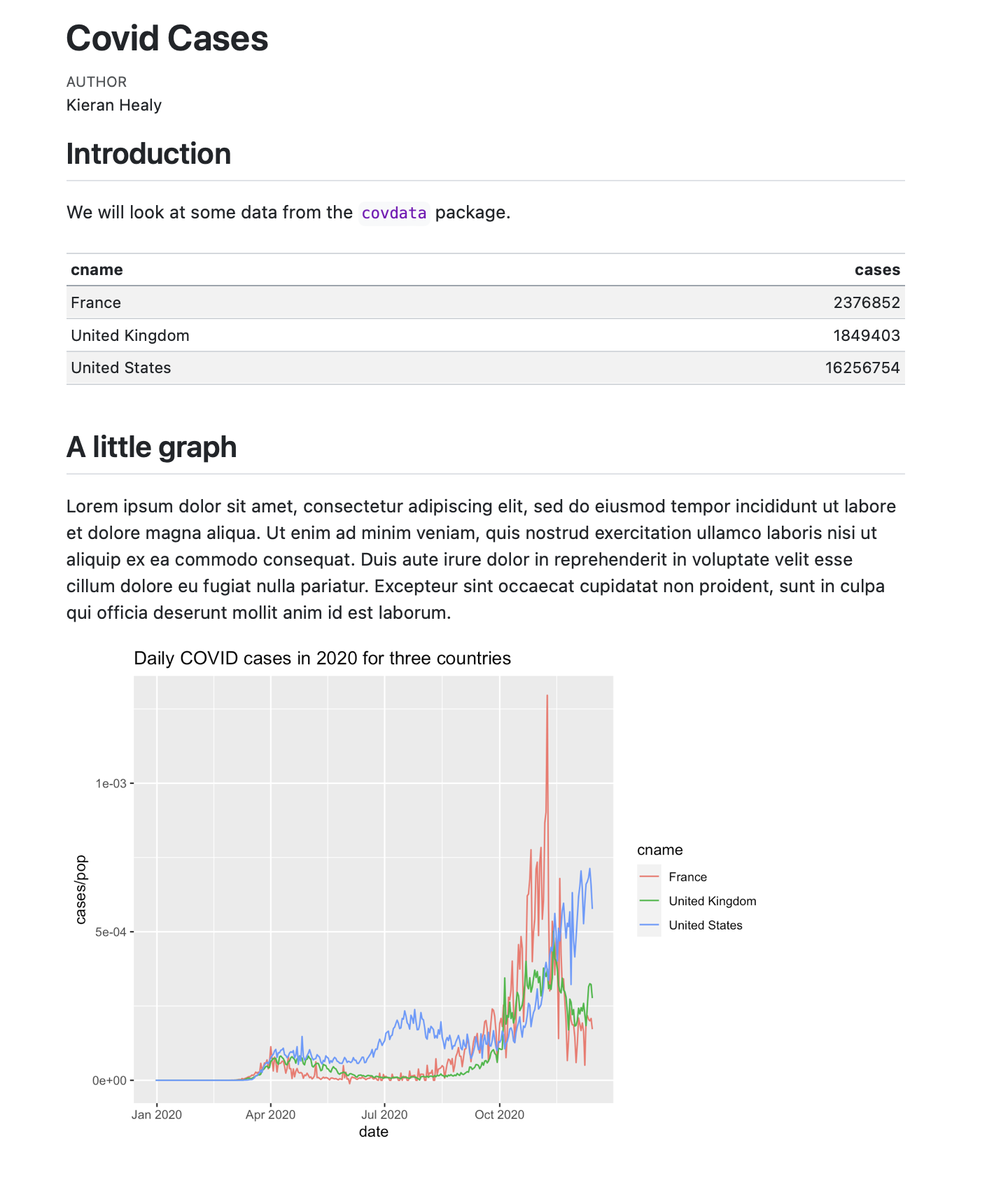Click the cname table column header
This screenshot has height=1204, width=1001.
click(97, 270)
